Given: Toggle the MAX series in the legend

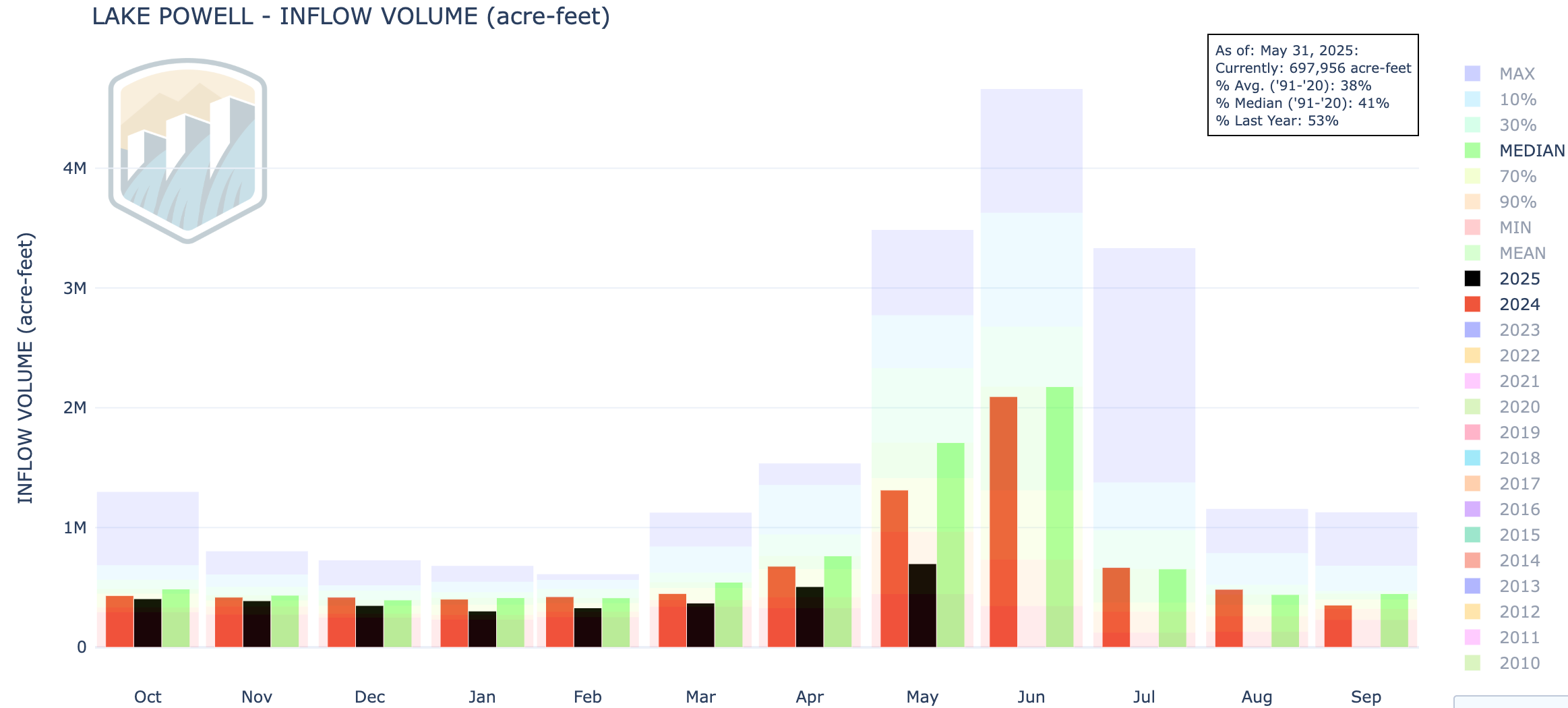Looking at the screenshot, I should click(1516, 73).
